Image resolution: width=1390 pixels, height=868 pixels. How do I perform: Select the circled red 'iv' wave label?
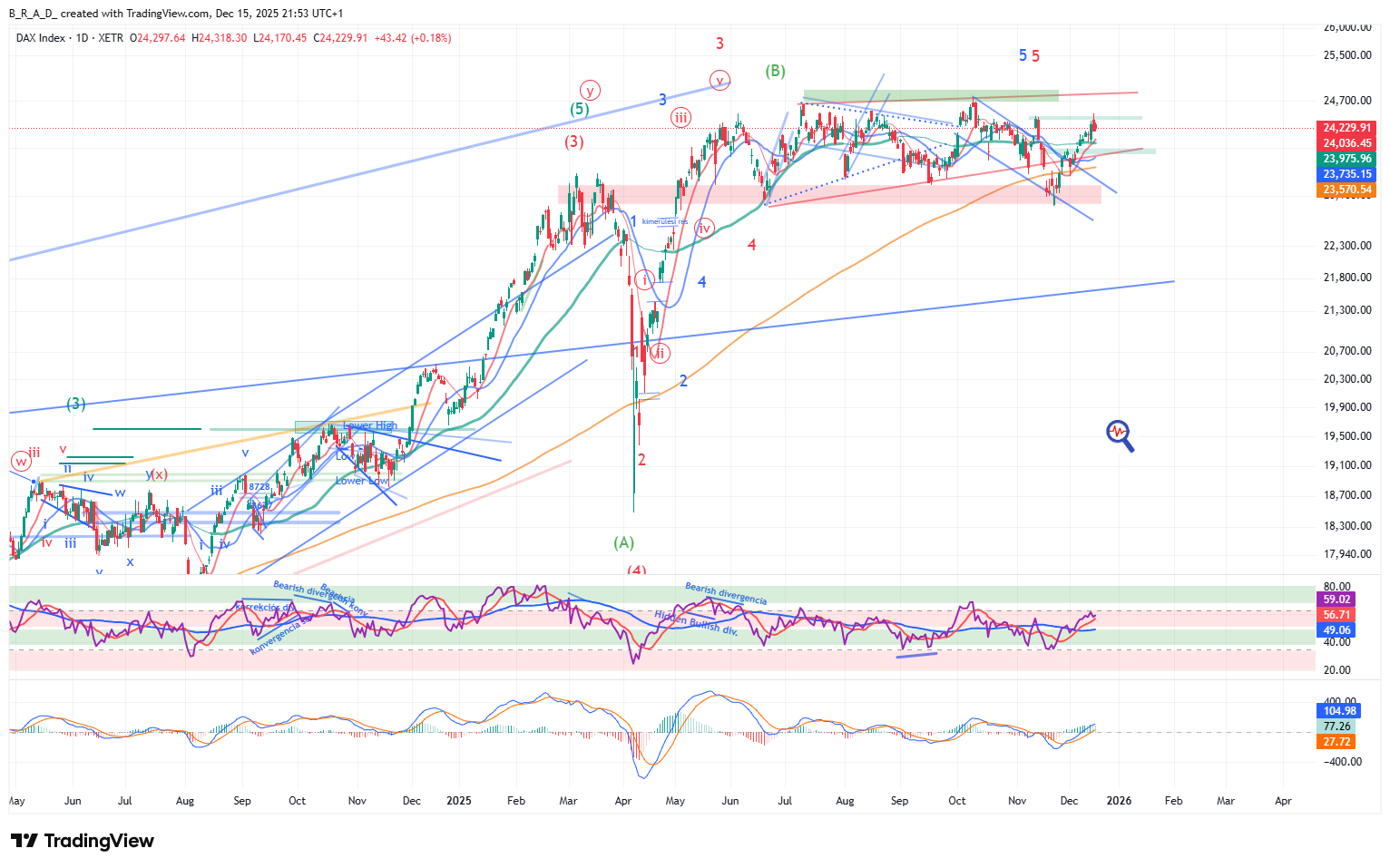(704, 229)
